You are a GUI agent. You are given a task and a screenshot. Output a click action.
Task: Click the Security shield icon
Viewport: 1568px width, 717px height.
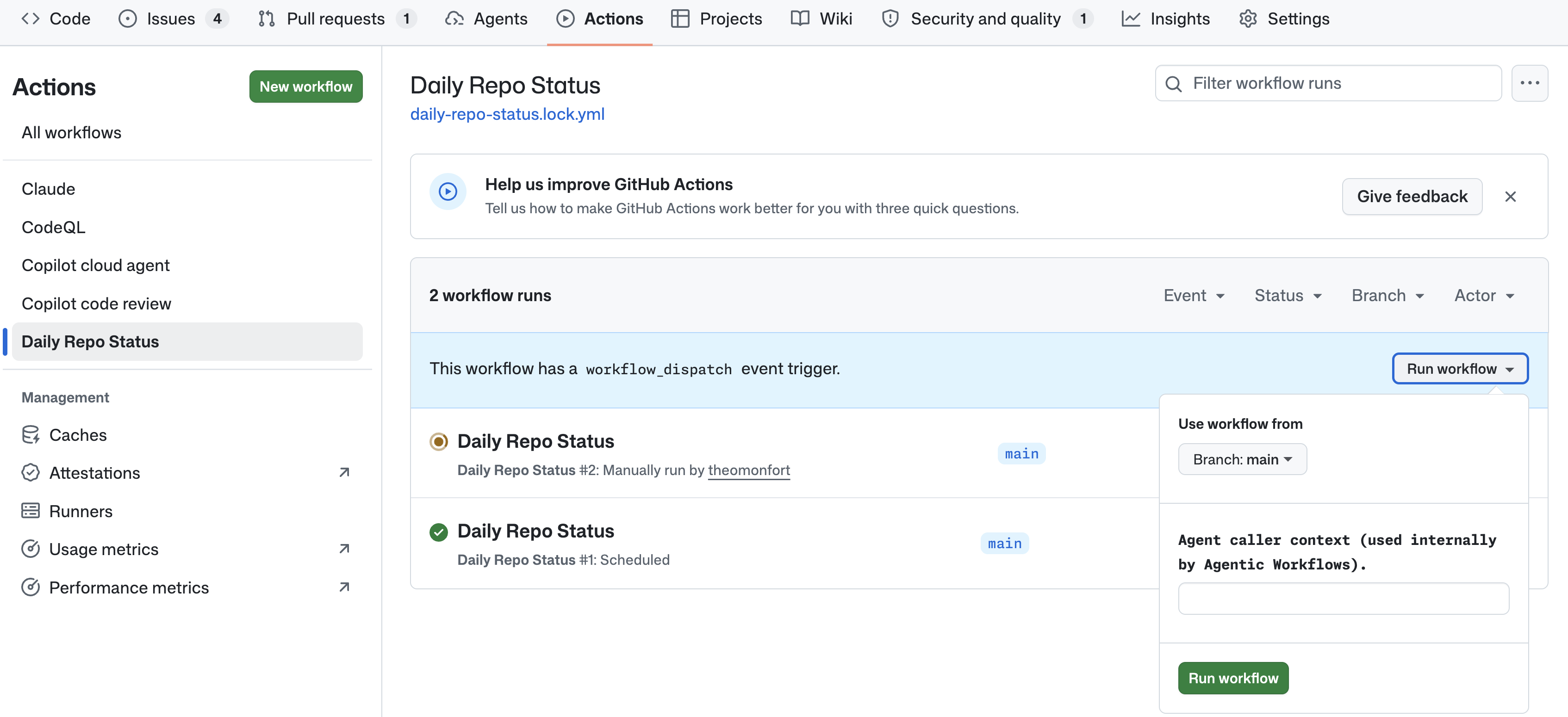pos(890,19)
